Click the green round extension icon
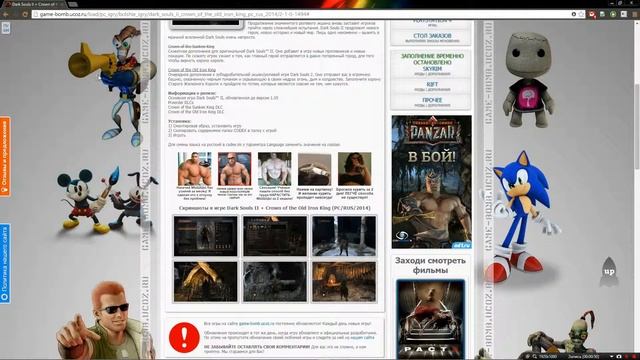The width and height of the screenshot is (640, 360). [613, 14]
